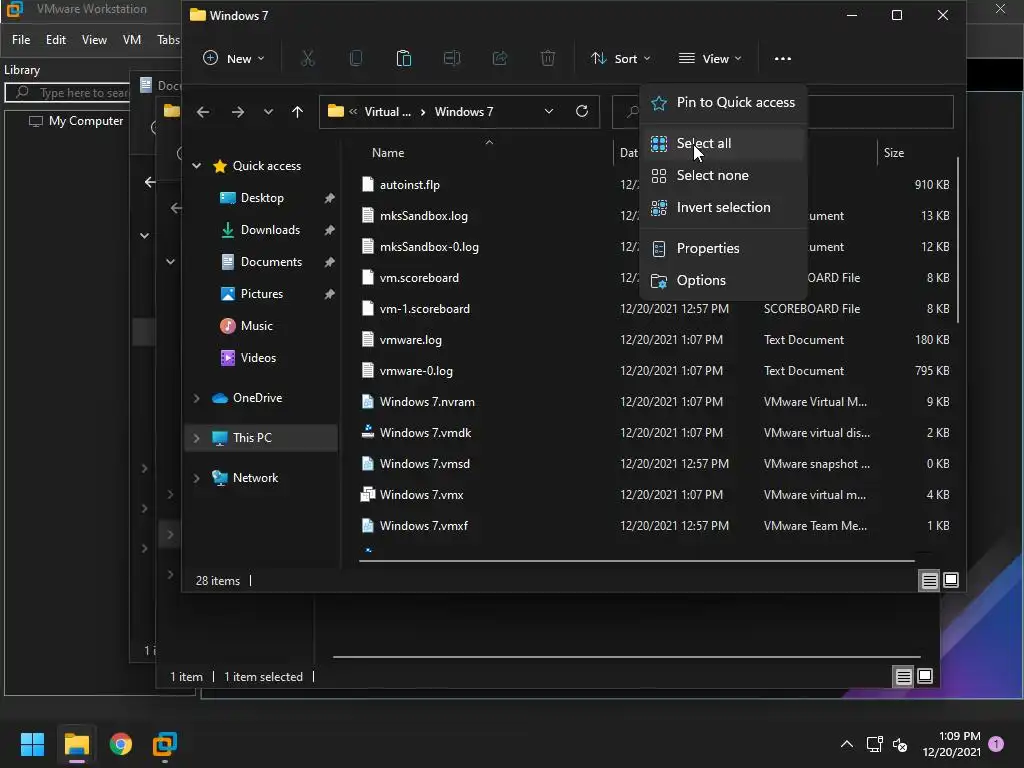
Task: Click the Rename icon in toolbar
Action: click(452, 59)
